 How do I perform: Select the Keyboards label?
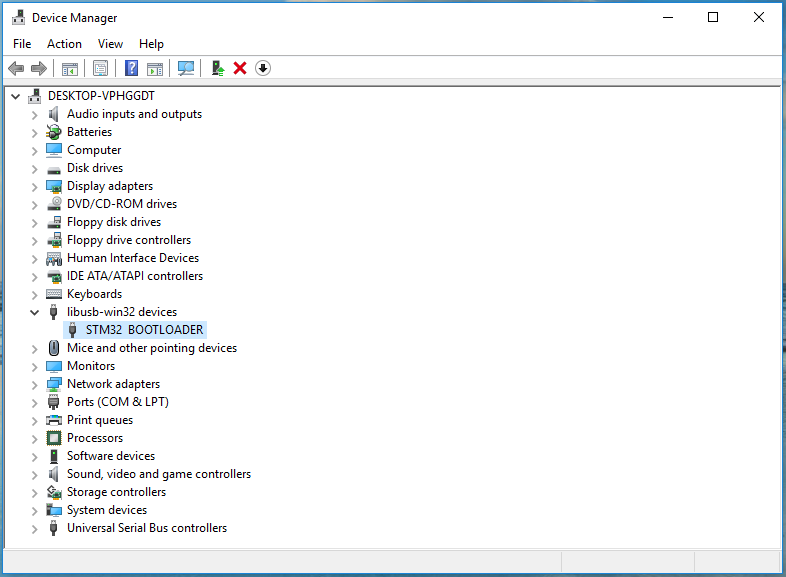[x=94, y=294]
